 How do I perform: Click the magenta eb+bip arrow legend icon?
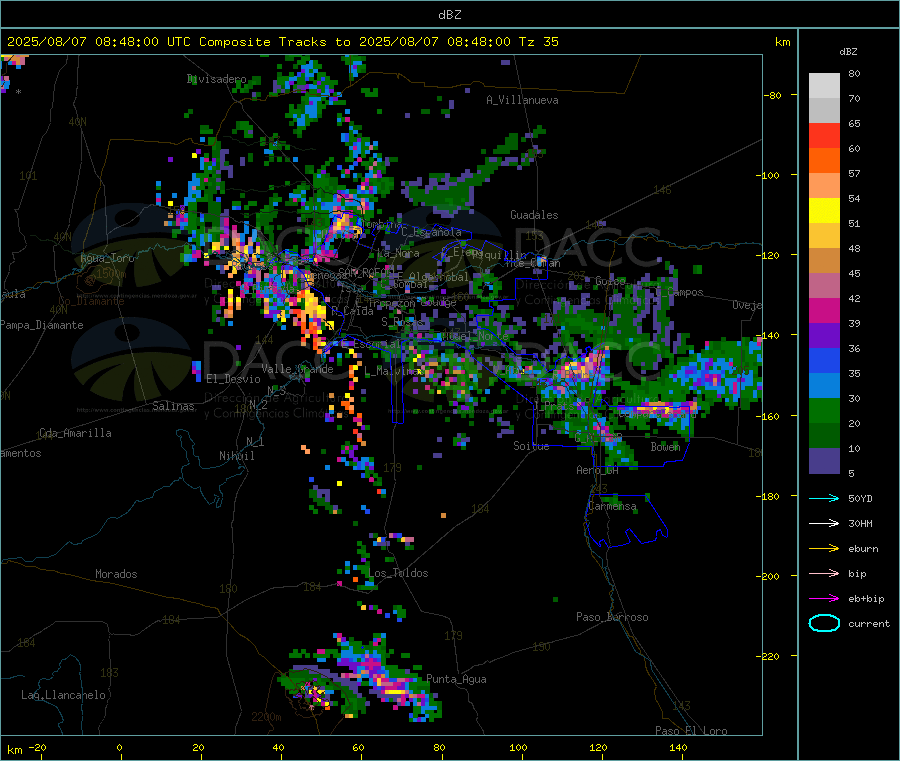click(x=824, y=599)
